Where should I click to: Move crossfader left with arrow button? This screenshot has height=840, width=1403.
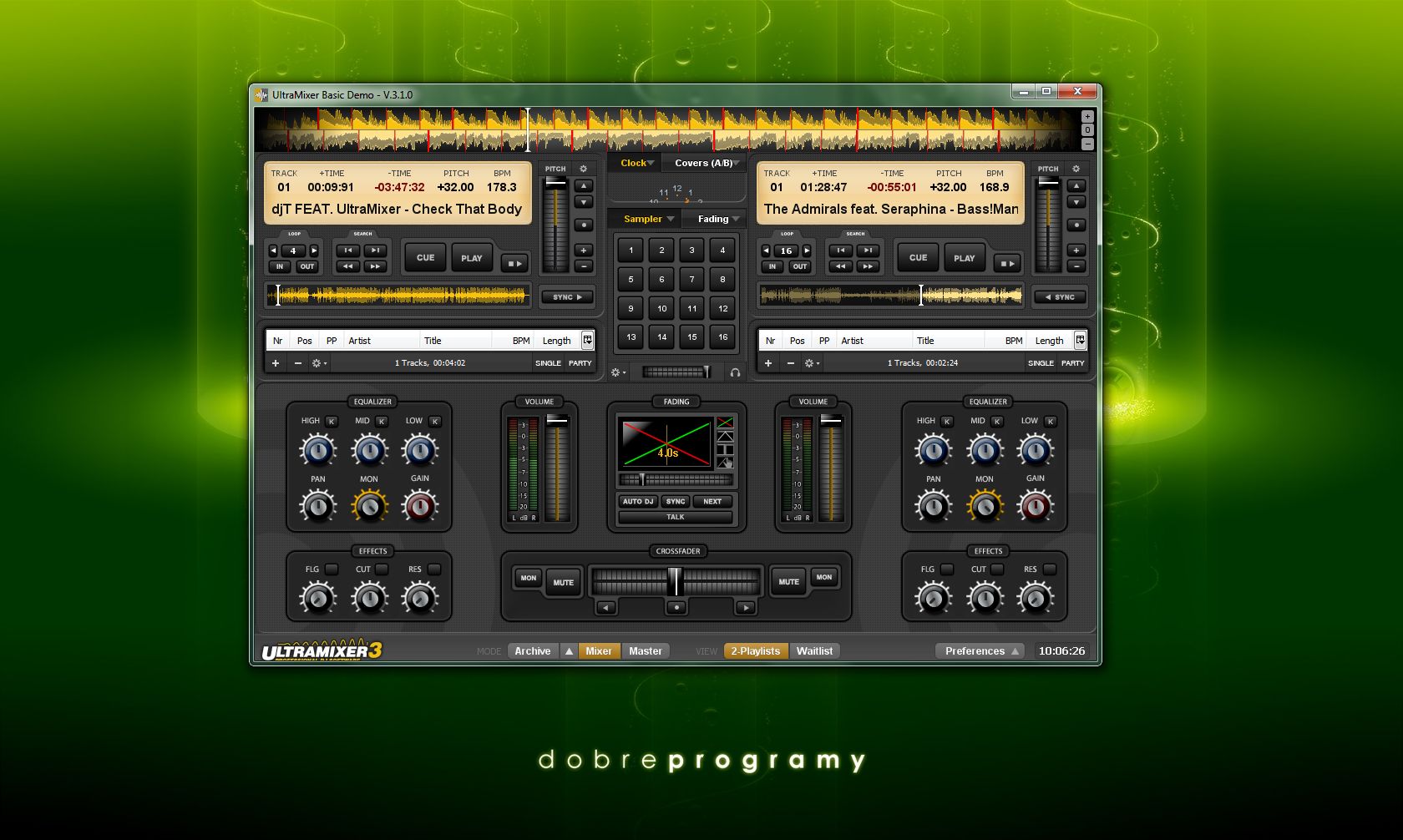[x=606, y=607]
